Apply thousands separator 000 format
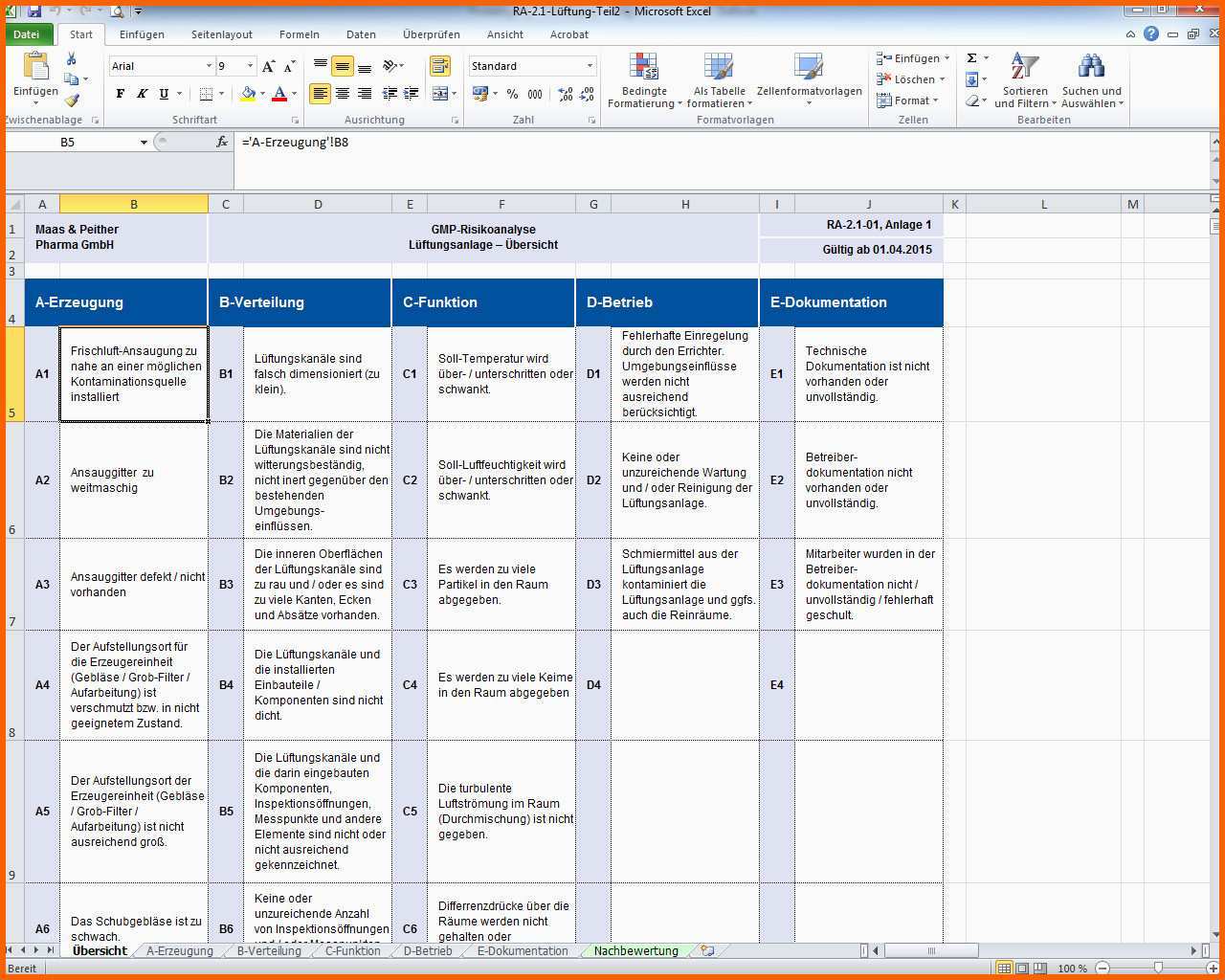This screenshot has height=980, width=1225. click(x=535, y=94)
